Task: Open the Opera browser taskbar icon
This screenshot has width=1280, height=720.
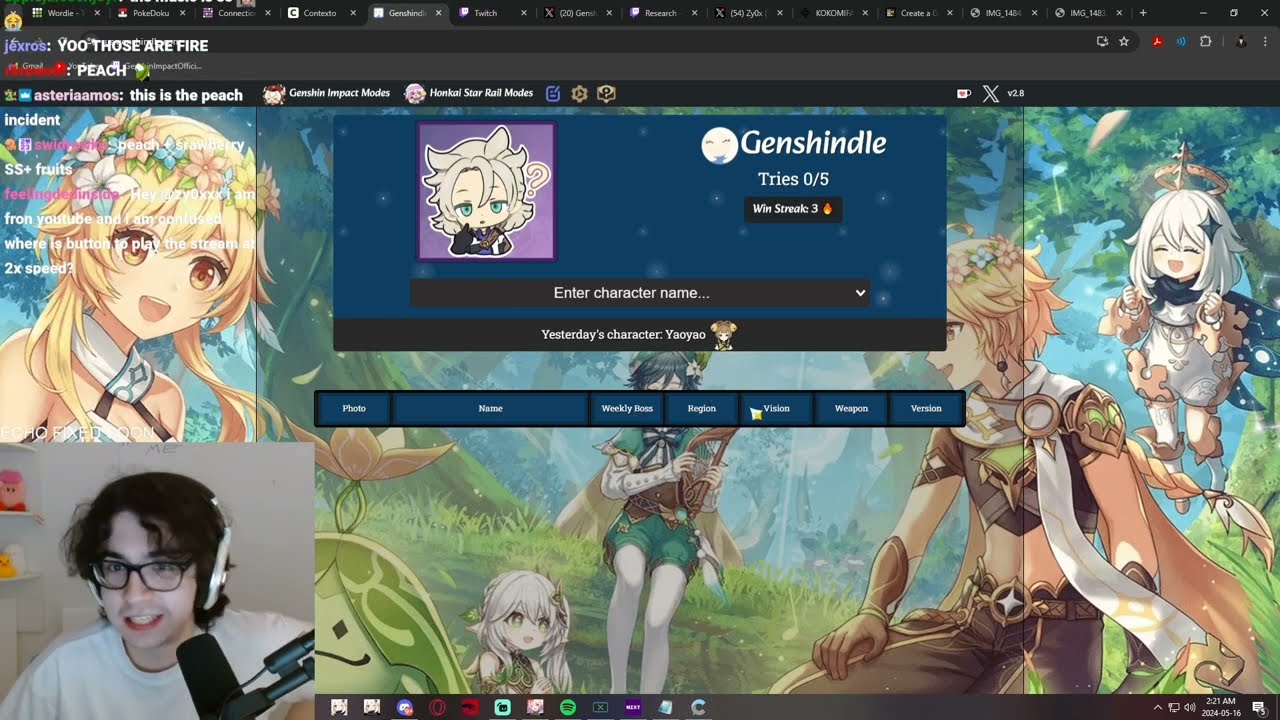Action: [x=437, y=707]
